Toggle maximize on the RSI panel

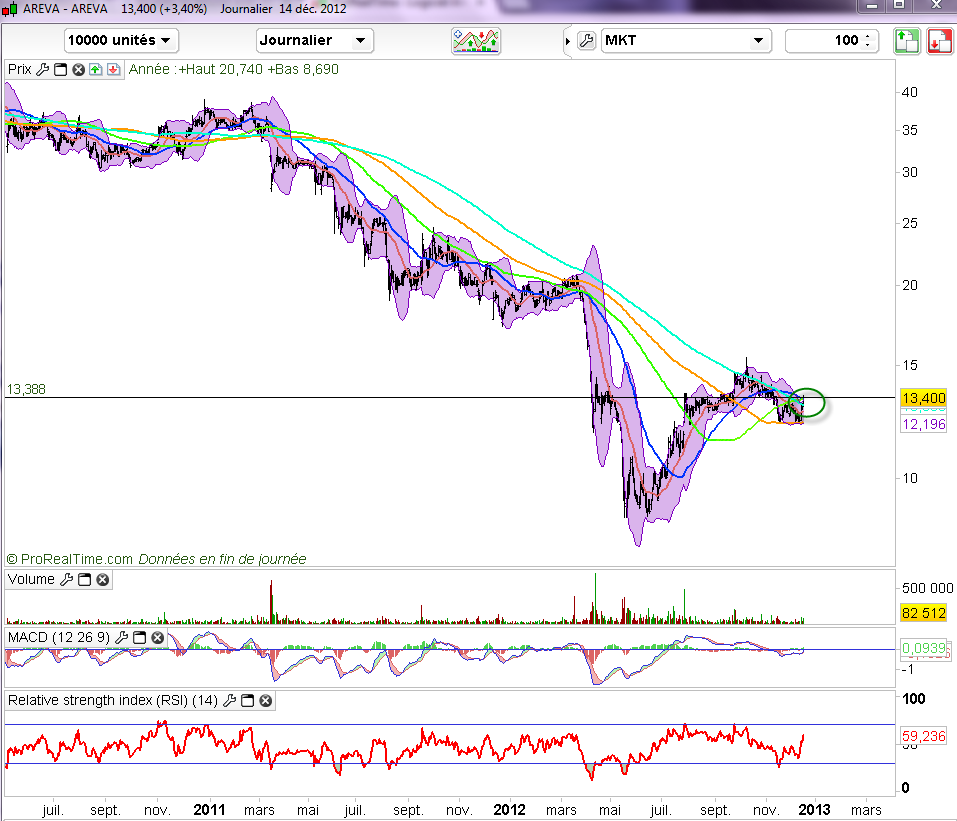click(247, 701)
